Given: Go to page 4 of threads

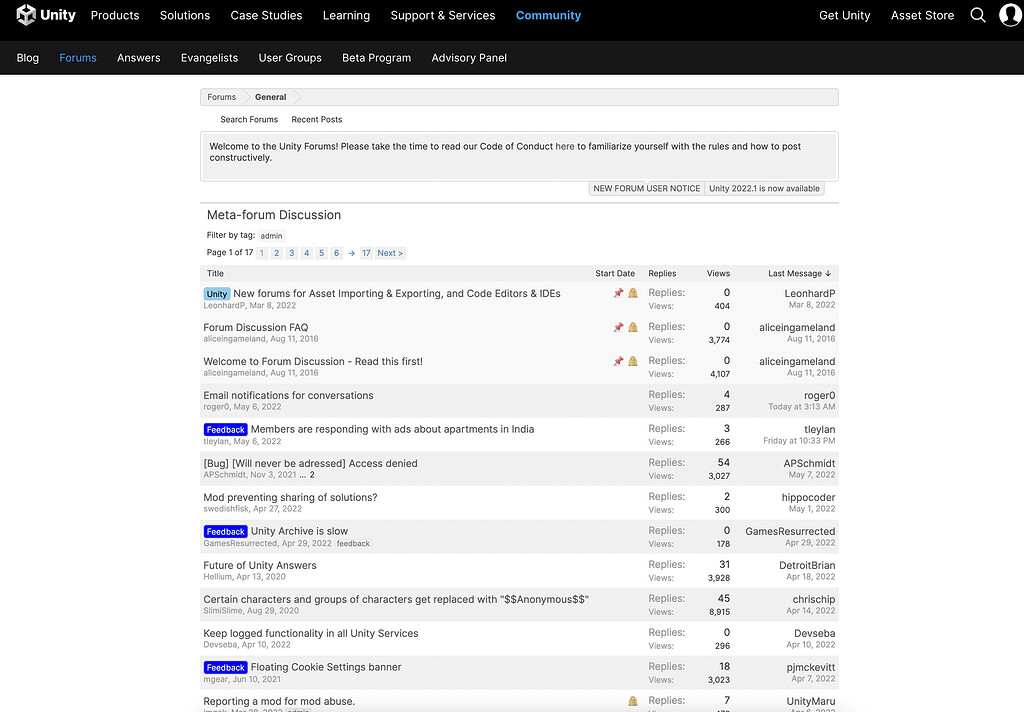Looking at the screenshot, I should pyautogui.click(x=306, y=253).
